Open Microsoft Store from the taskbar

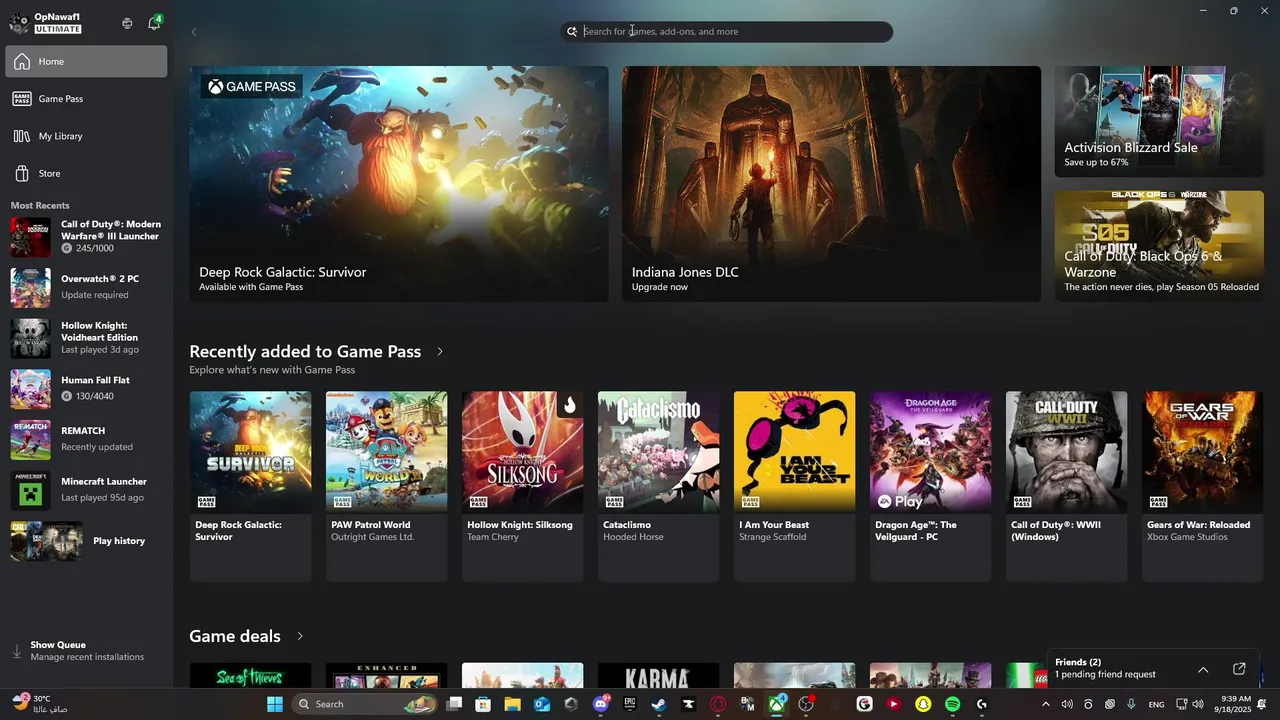click(x=483, y=704)
